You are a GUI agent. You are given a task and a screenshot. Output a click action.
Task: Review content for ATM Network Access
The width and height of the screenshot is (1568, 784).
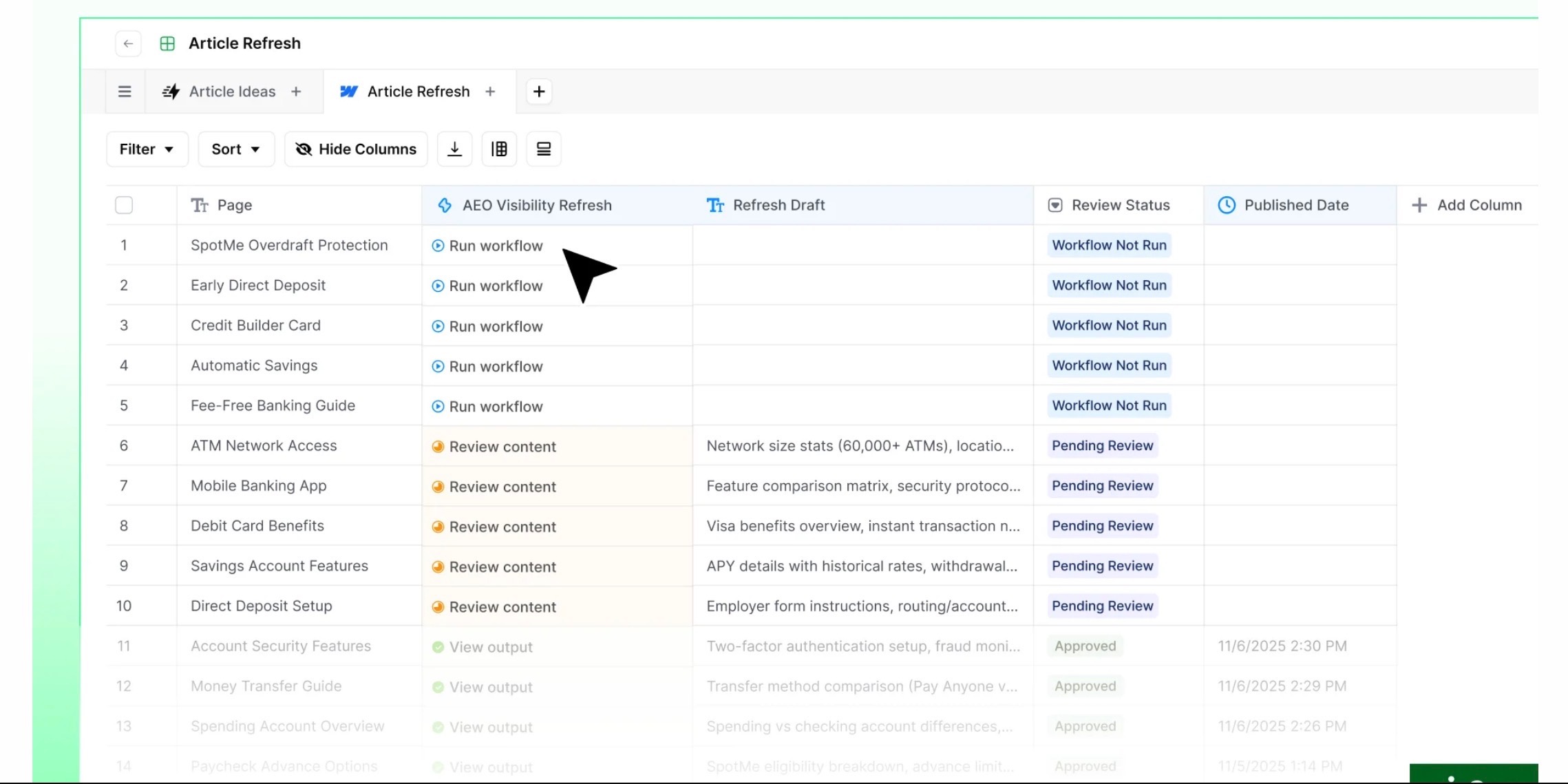[494, 447]
